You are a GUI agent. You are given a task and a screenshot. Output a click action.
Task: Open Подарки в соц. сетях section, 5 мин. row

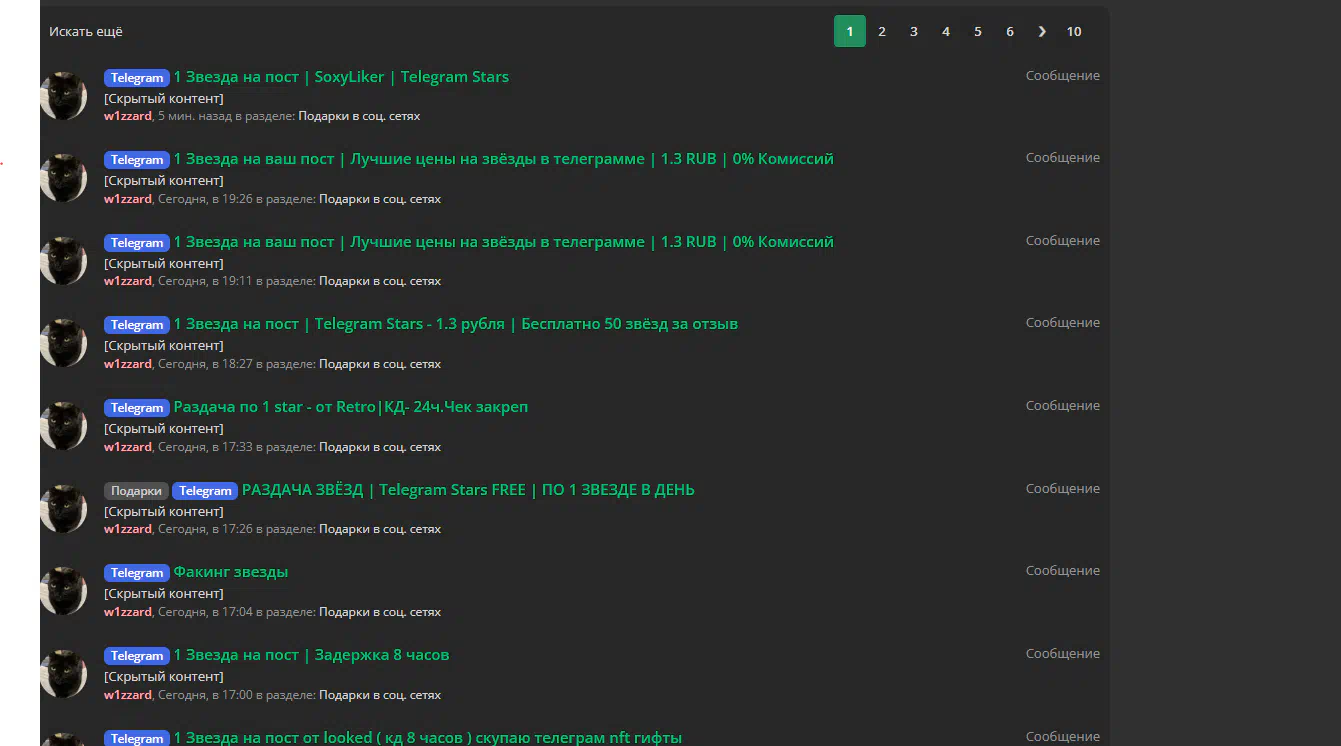click(359, 116)
